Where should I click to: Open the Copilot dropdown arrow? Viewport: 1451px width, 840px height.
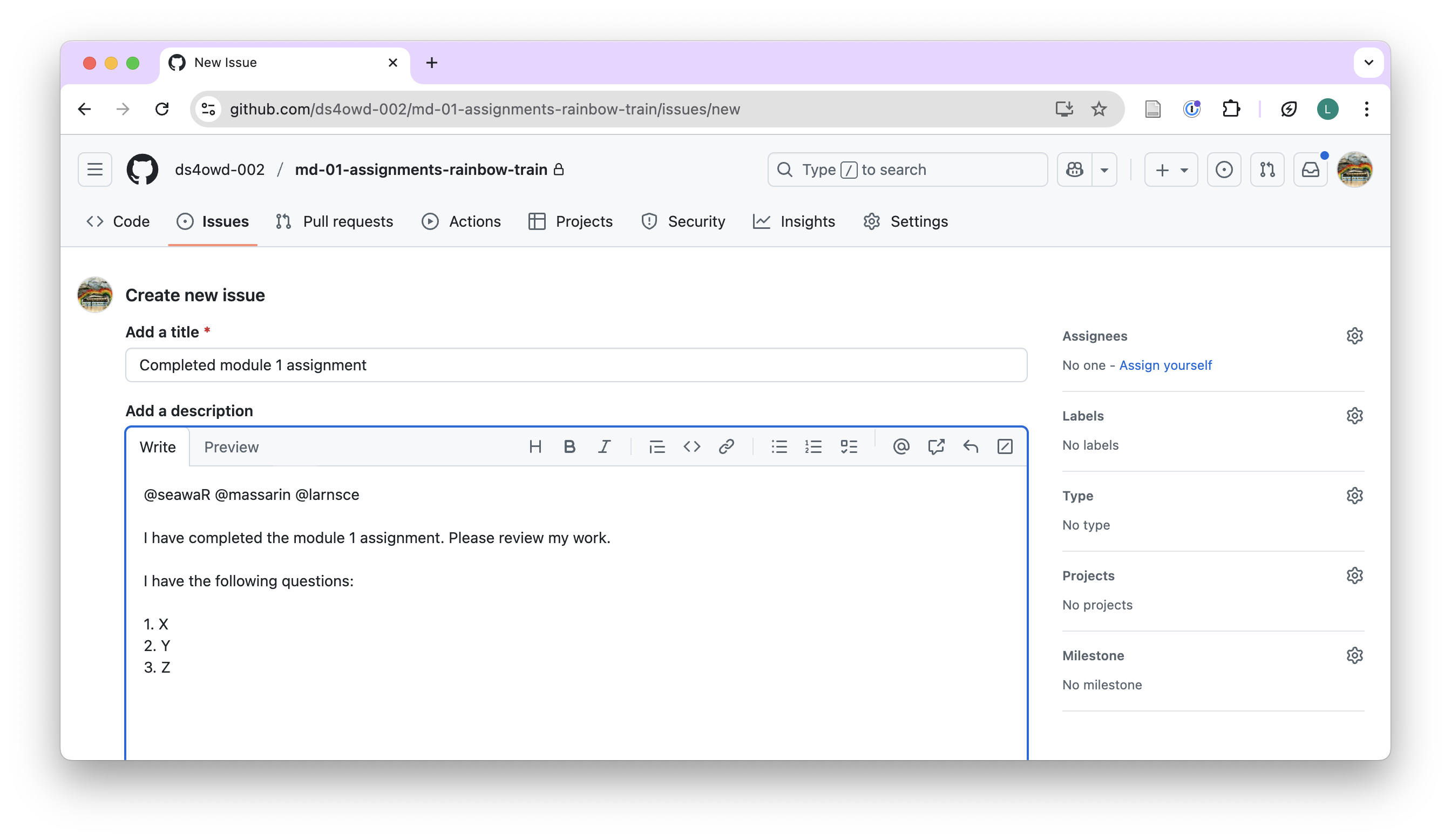[1104, 170]
